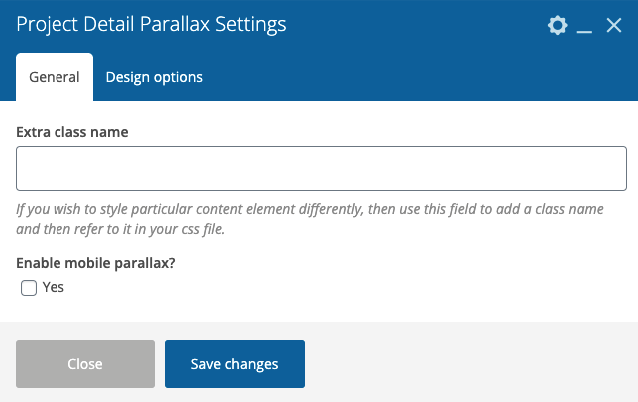Click the italic help text about class names

310,219
